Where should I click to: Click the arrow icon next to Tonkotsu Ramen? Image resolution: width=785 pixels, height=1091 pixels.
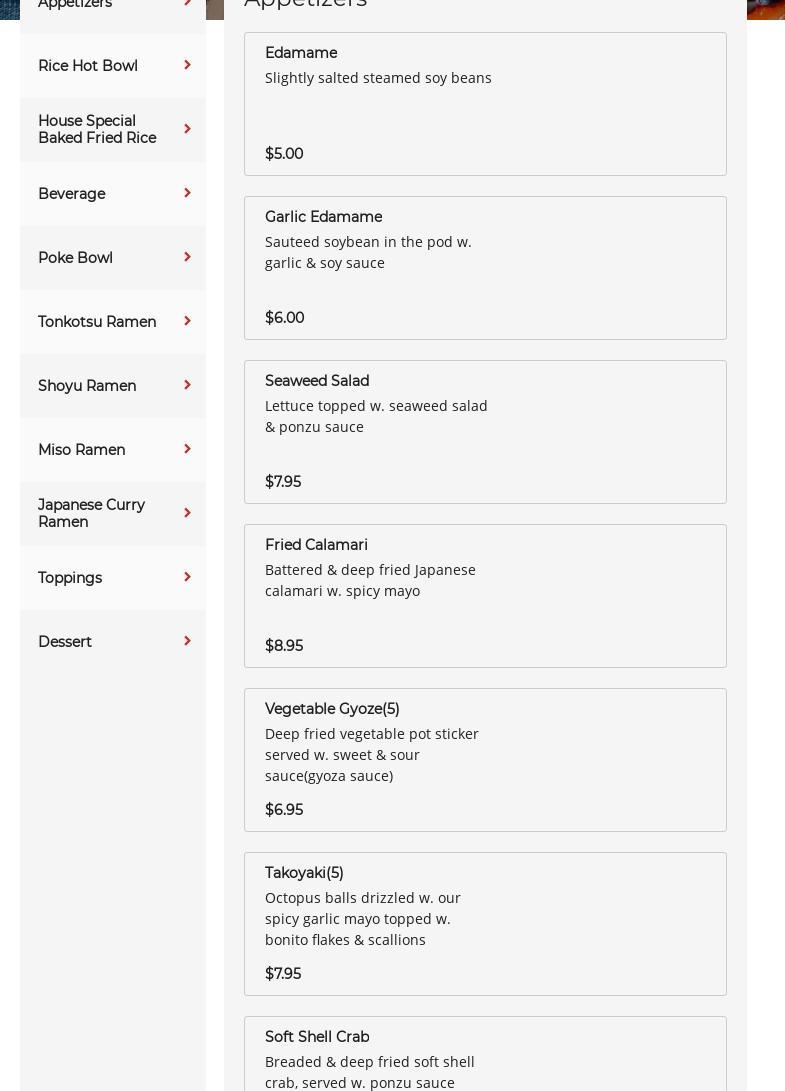click(187, 321)
